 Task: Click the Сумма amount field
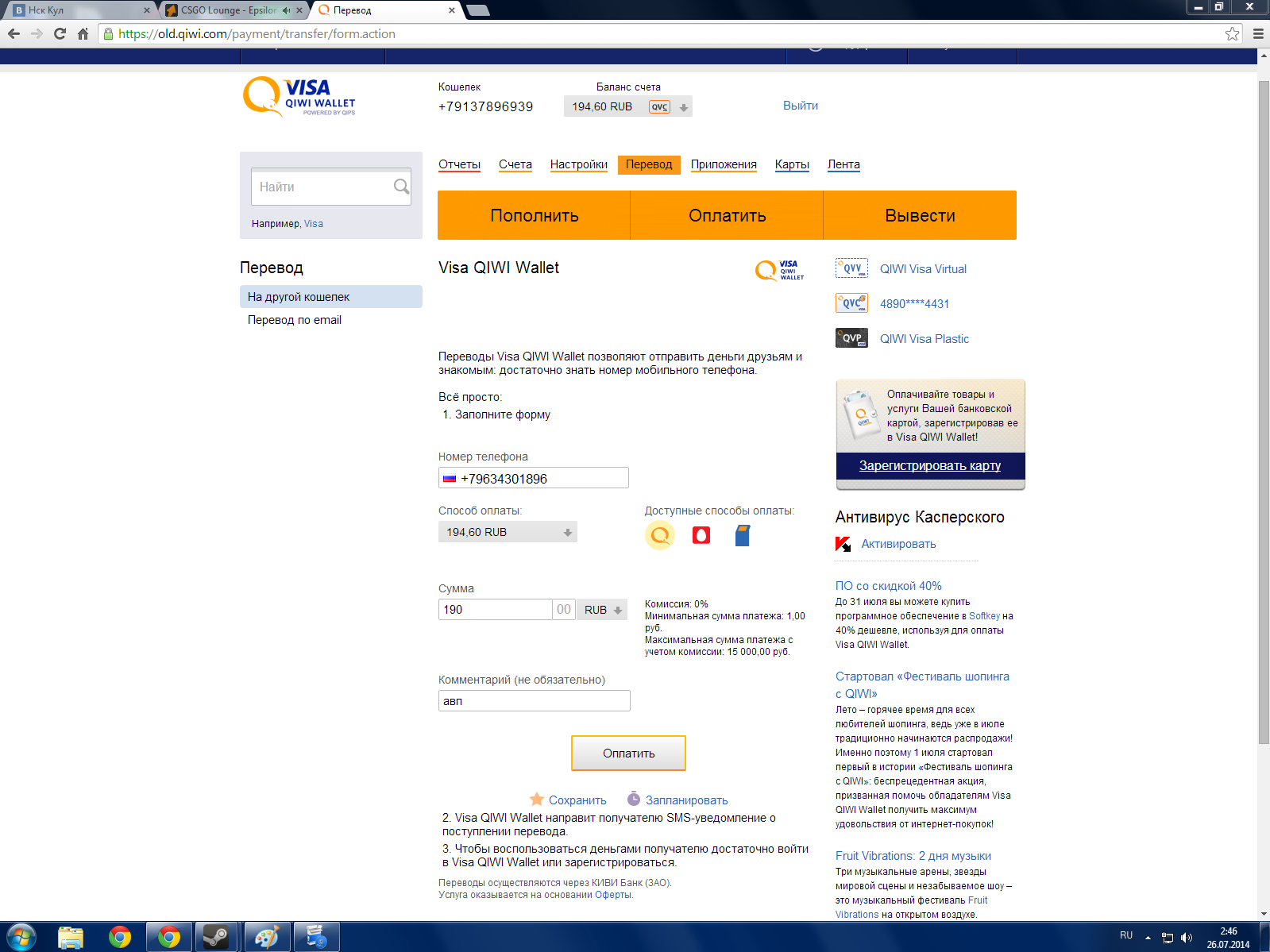(495, 610)
